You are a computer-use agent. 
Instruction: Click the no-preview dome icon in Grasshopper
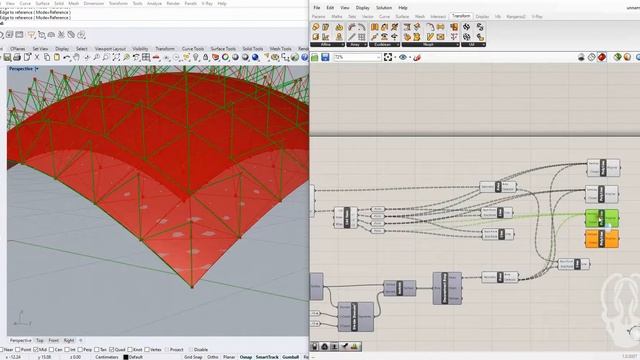581,57
